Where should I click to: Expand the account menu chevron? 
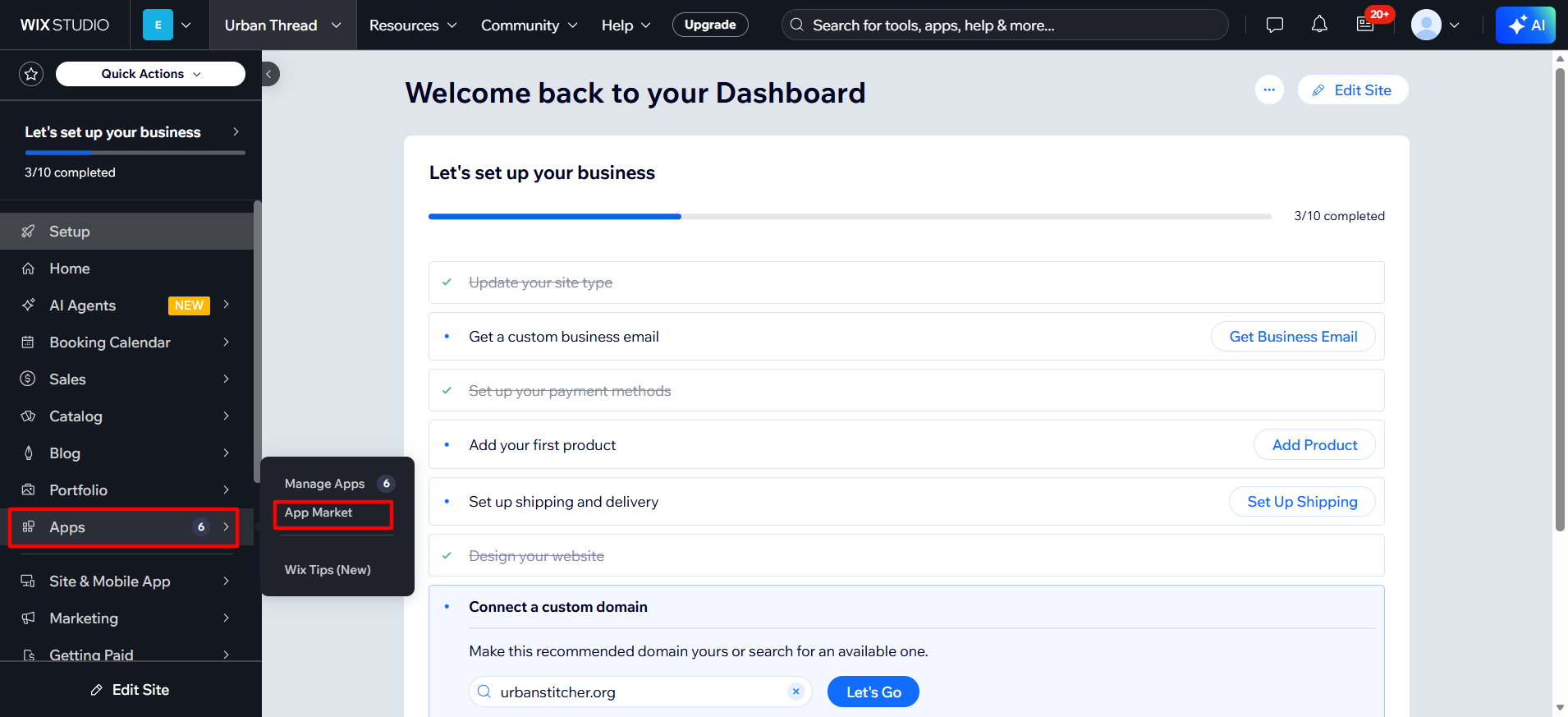(x=1455, y=25)
